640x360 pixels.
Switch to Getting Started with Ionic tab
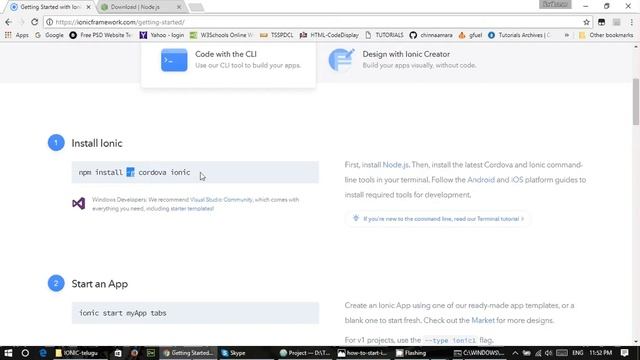(49, 7)
